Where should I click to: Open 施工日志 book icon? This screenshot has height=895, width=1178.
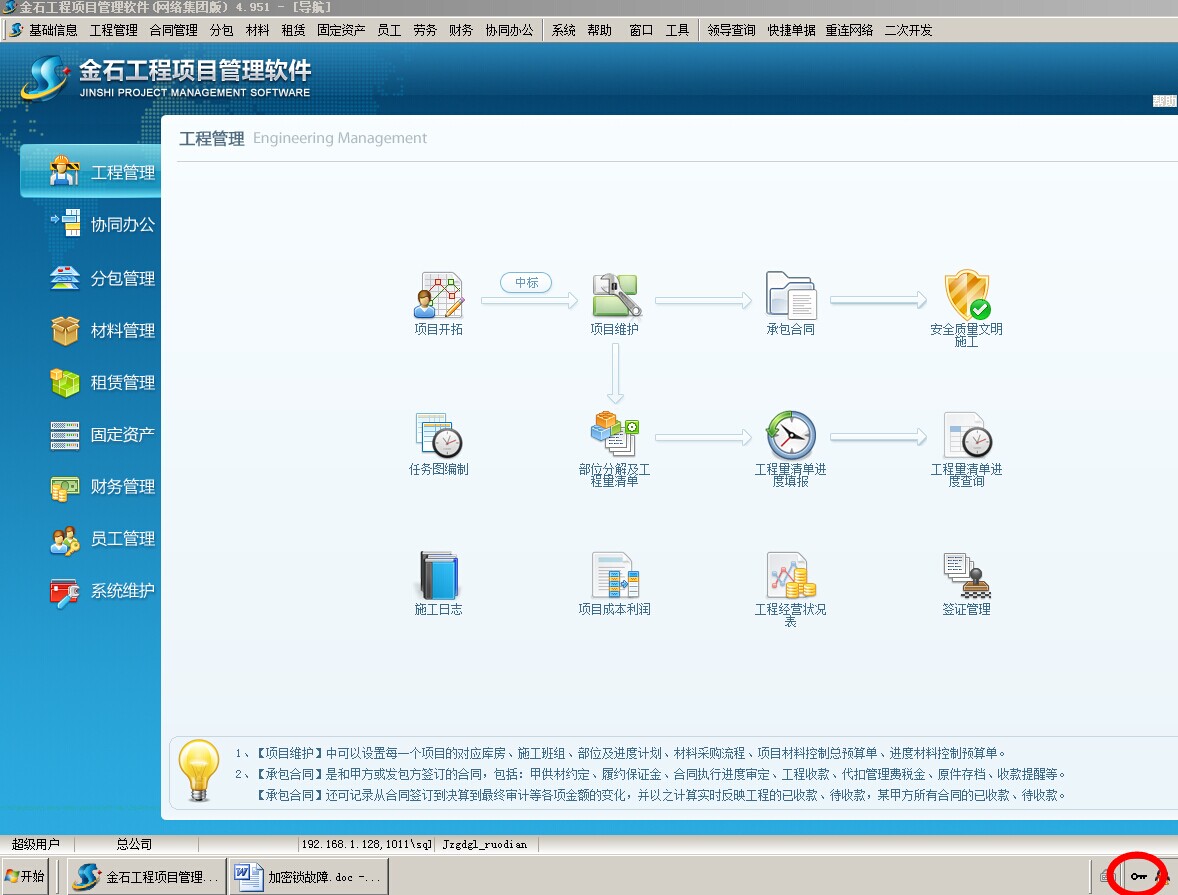pos(438,576)
